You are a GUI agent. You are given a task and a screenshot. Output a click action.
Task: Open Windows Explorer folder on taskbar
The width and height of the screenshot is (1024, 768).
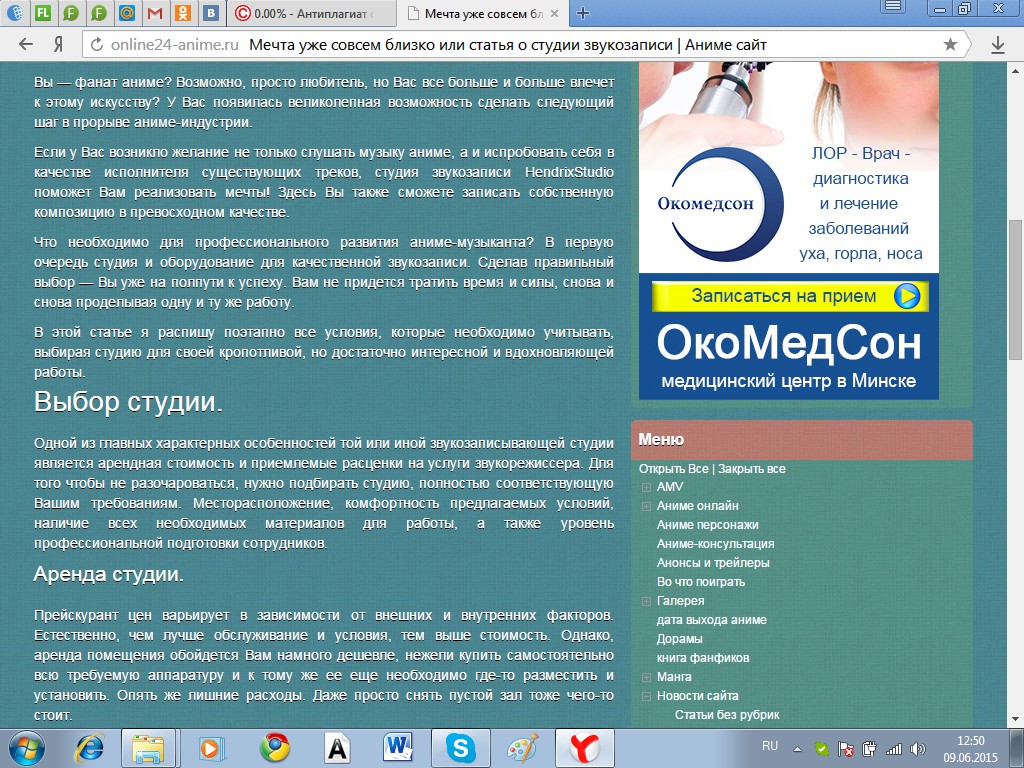coord(148,748)
